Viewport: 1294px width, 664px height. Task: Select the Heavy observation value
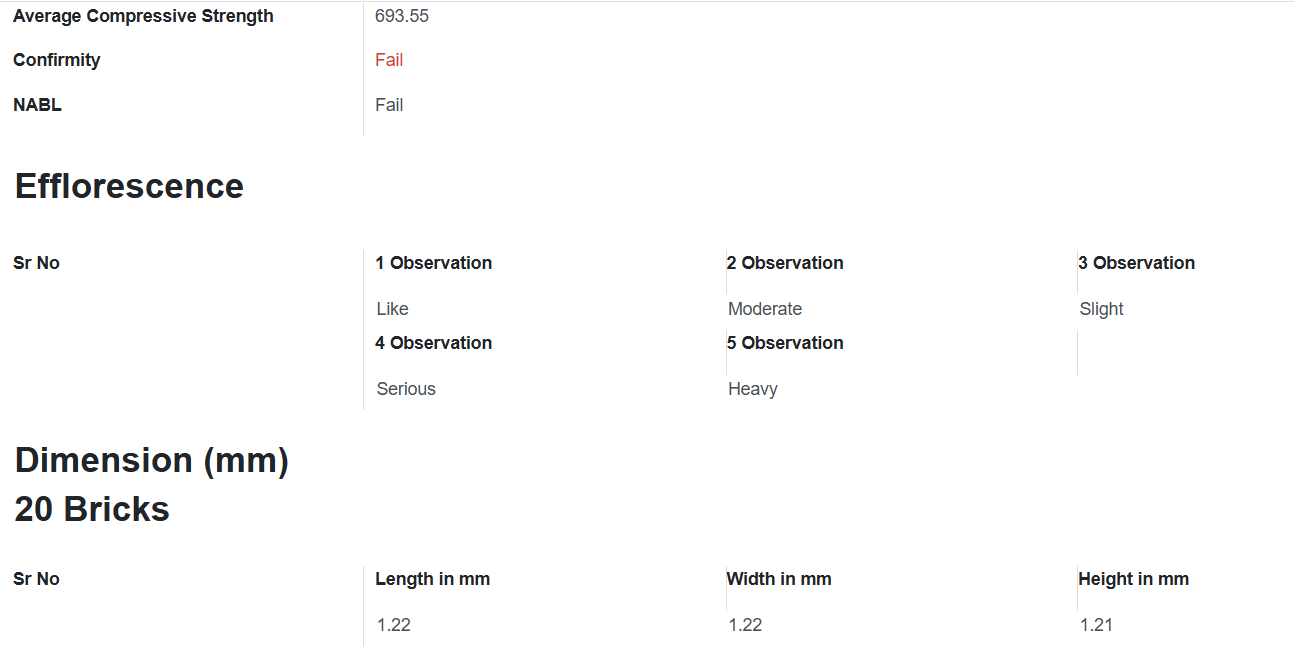point(753,389)
